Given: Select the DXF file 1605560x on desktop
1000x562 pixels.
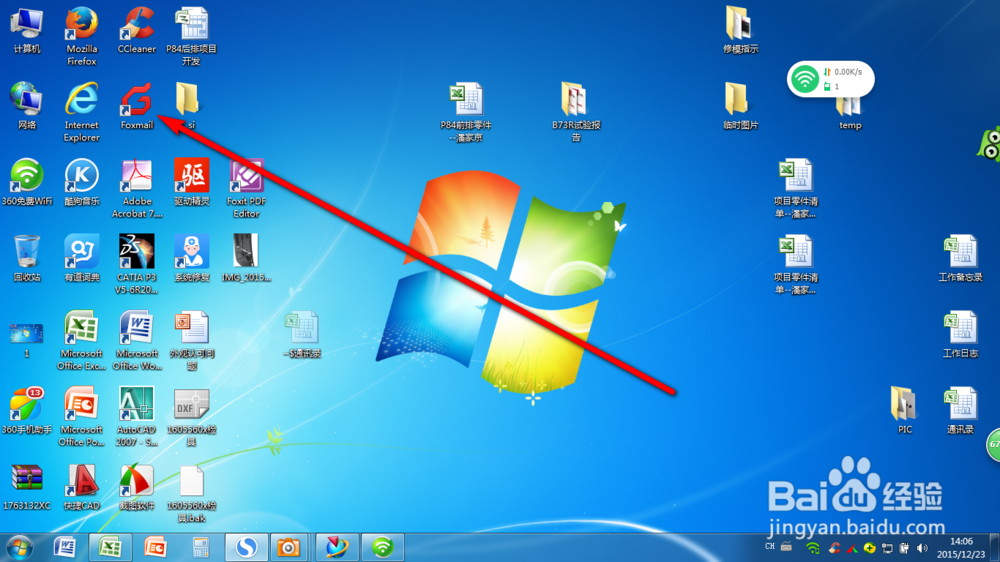Looking at the screenshot, I should point(191,416).
